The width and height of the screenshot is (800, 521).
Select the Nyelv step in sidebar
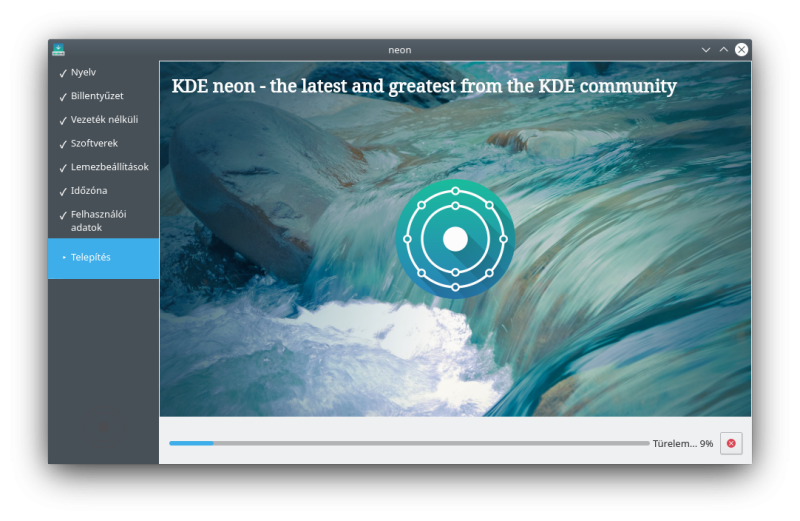click(x=84, y=72)
